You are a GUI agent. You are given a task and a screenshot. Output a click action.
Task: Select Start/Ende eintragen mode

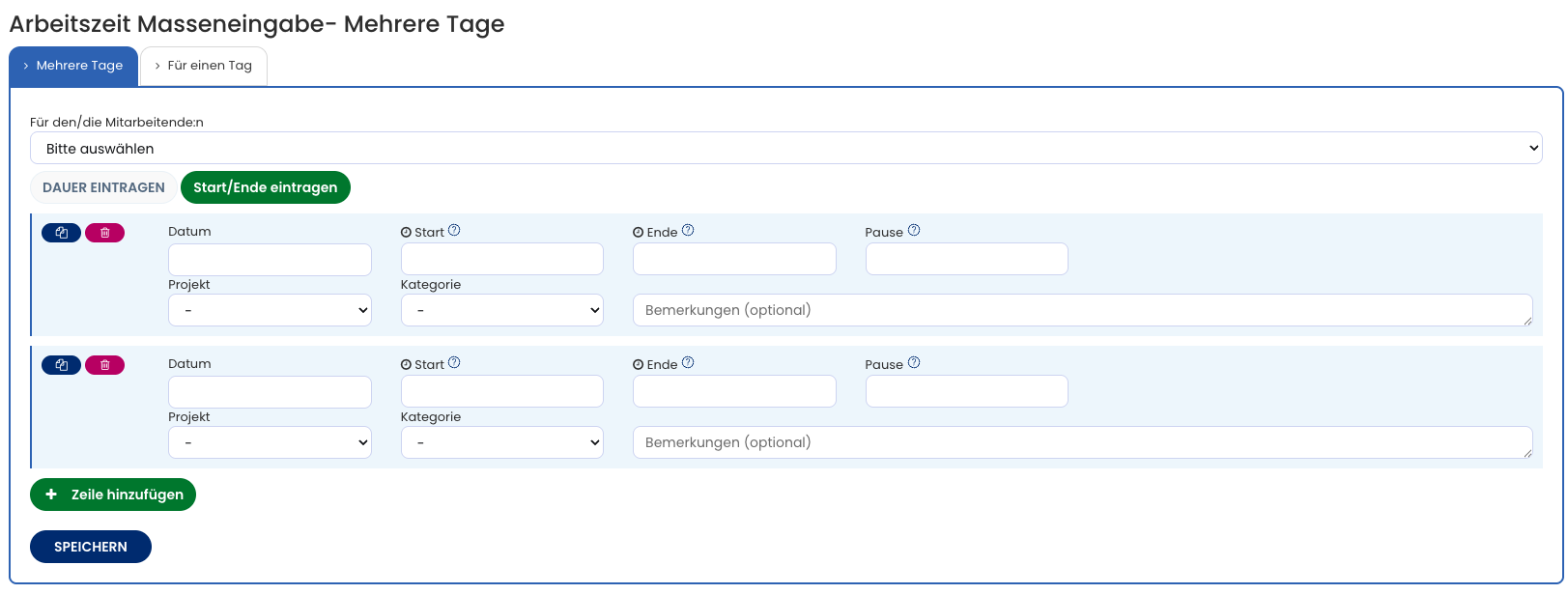[265, 187]
